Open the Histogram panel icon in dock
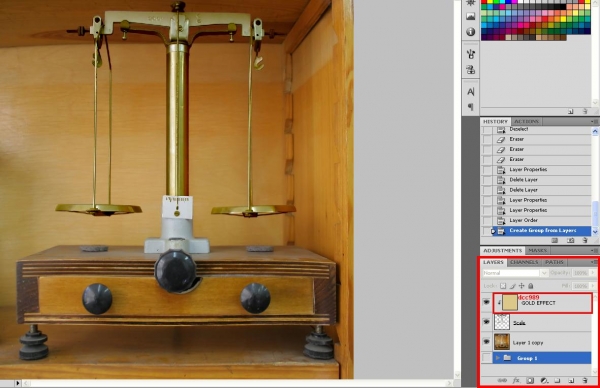Viewport: 600px width, 388px height. click(x=471, y=16)
